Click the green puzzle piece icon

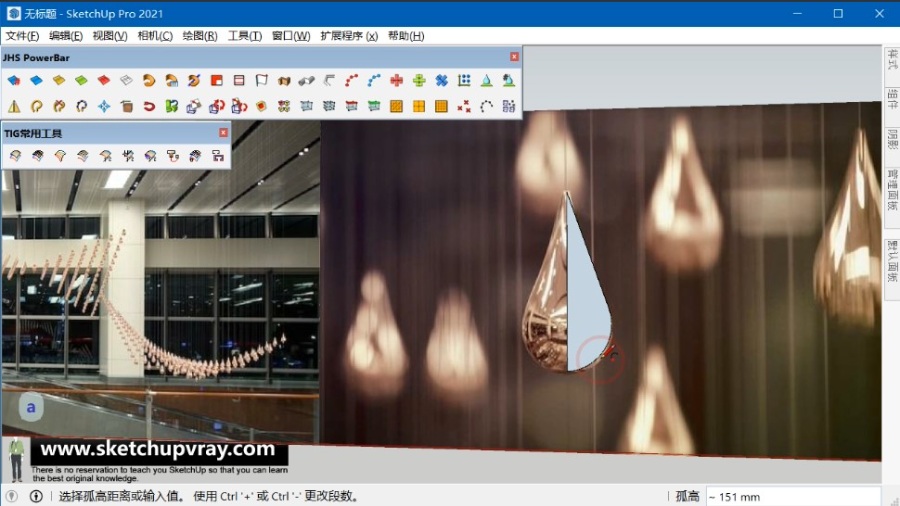click(171, 106)
